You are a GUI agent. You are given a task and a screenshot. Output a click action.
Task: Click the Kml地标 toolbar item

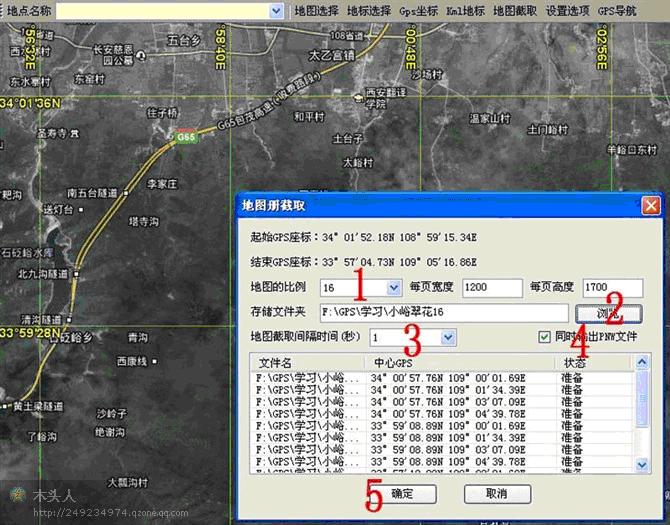[466, 10]
